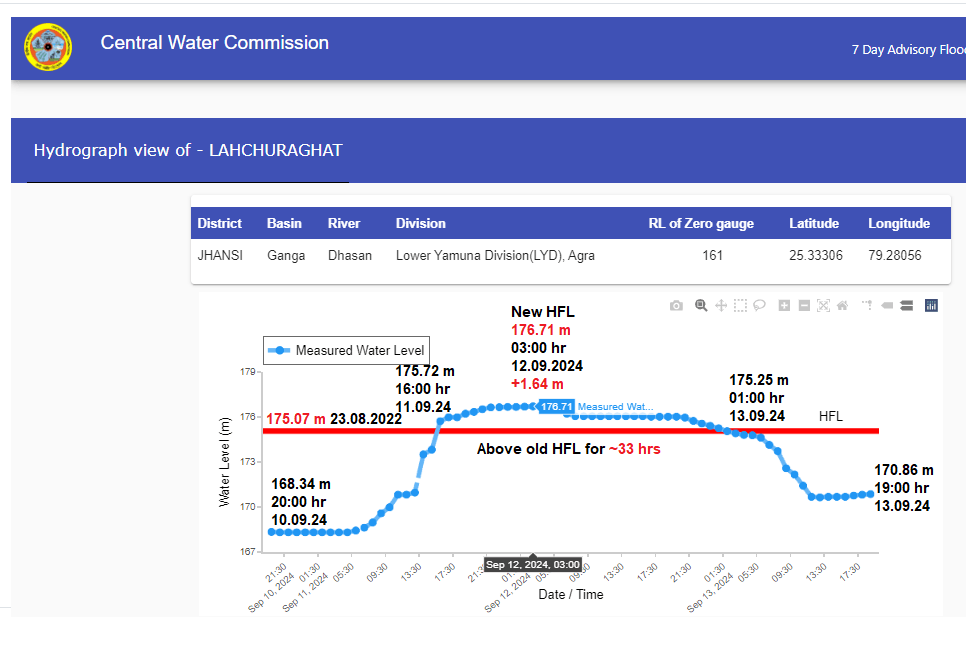The width and height of the screenshot is (966, 654).
Task: Enable compare data on hover
Action: [x=906, y=306]
